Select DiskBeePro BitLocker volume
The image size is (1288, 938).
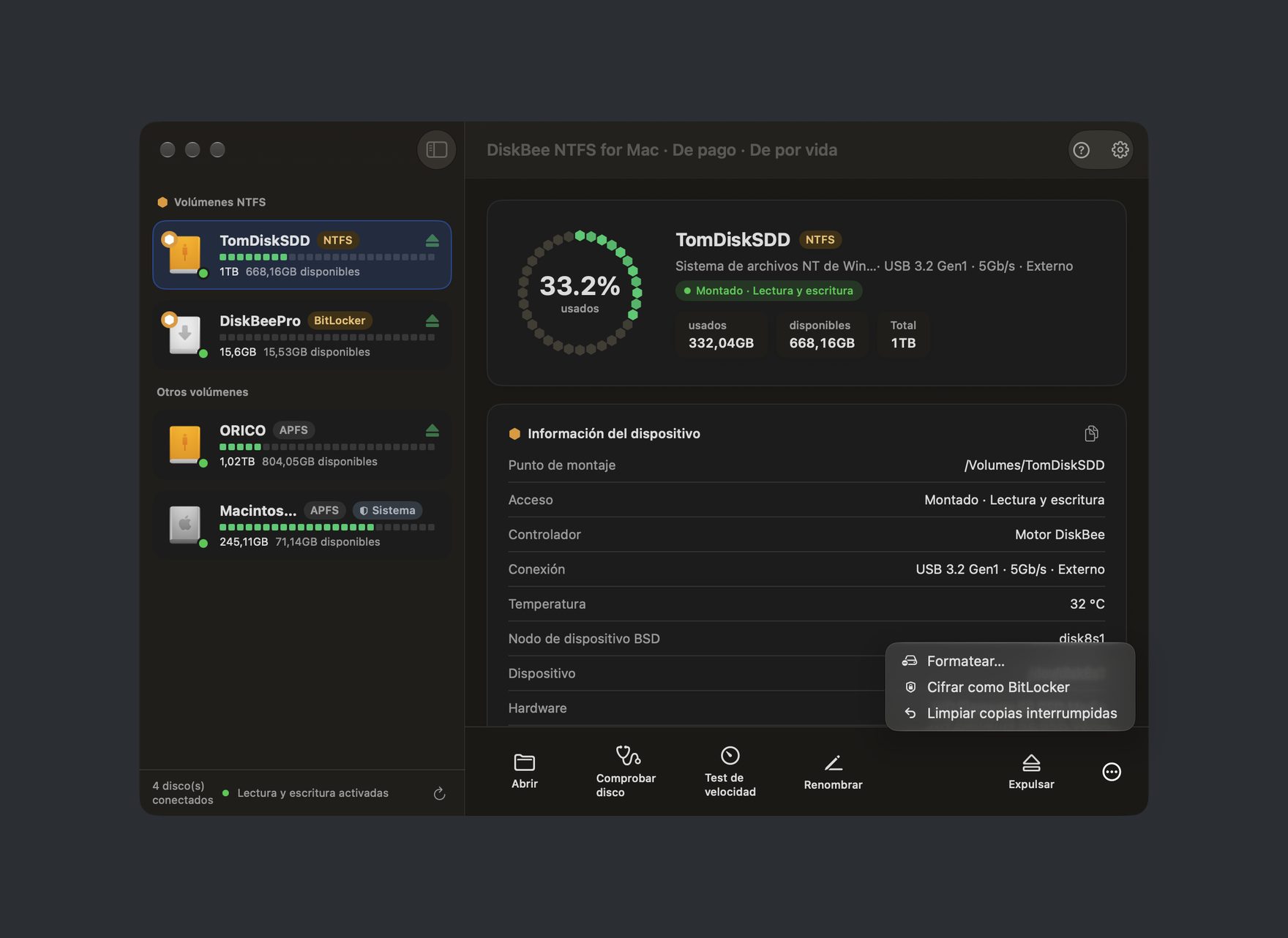coord(302,335)
